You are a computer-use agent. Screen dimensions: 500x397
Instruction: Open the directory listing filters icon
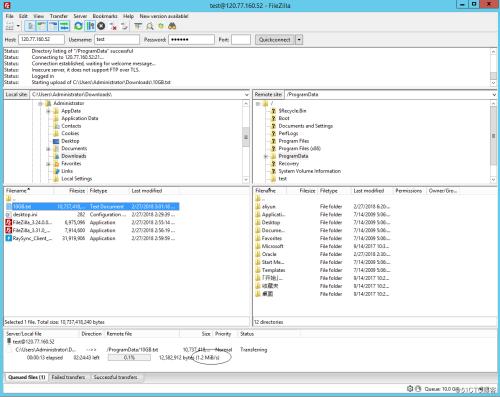138,26
